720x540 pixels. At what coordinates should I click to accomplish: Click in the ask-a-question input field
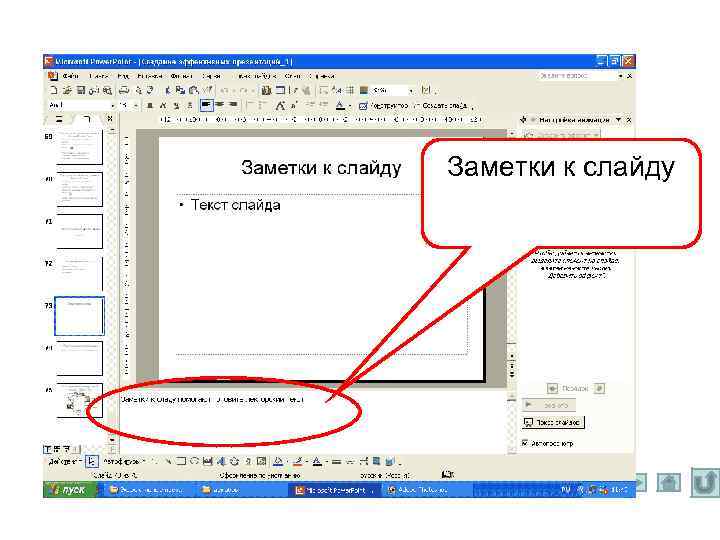point(576,76)
